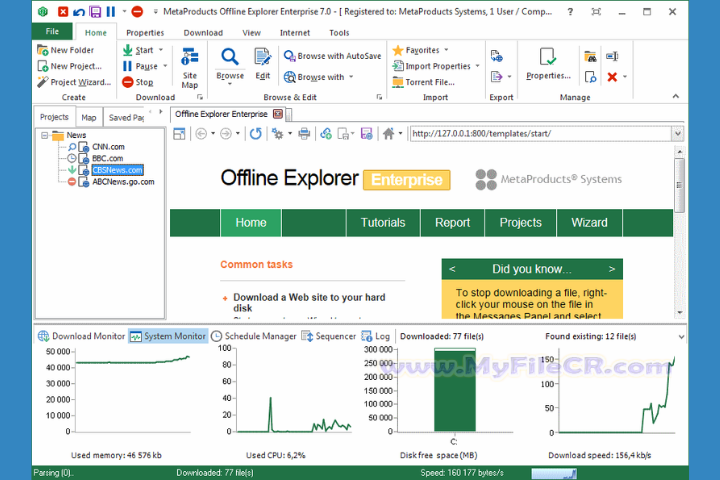Select CNN.com project in tree

coord(108,147)
